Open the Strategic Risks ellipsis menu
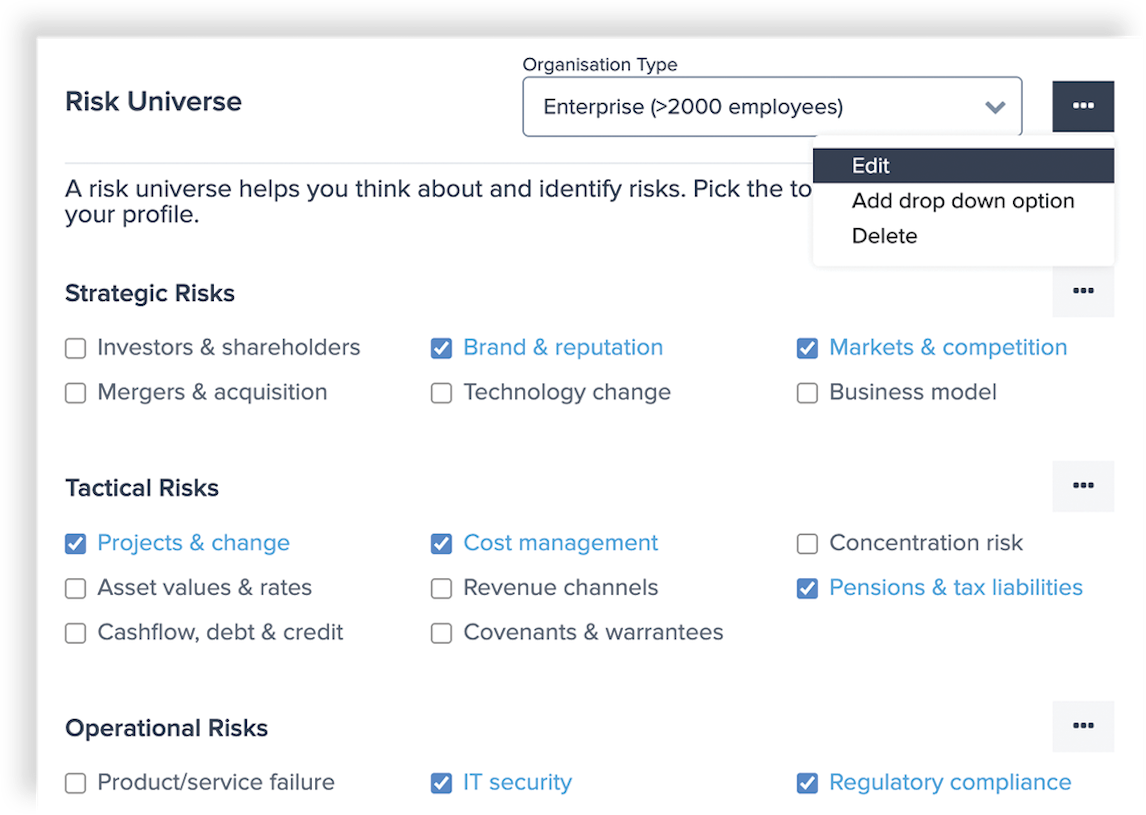The image size is (1146, 815). (1083, 291)
